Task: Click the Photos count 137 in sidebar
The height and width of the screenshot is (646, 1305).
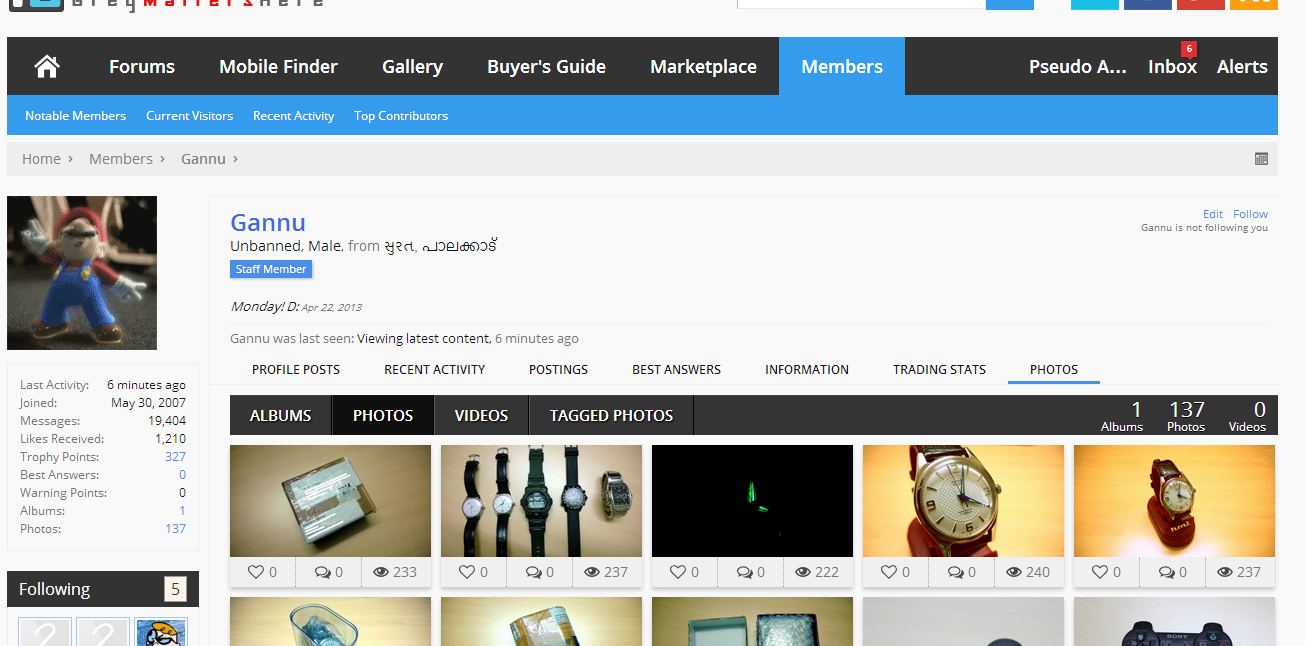Action: (175, 529)
